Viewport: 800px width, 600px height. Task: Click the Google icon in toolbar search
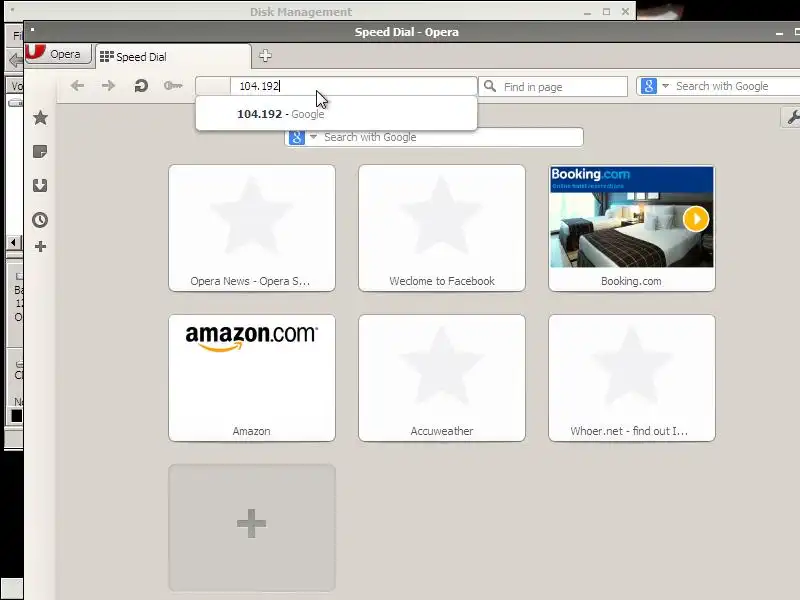pyautogui.click(x=648, y=86)
